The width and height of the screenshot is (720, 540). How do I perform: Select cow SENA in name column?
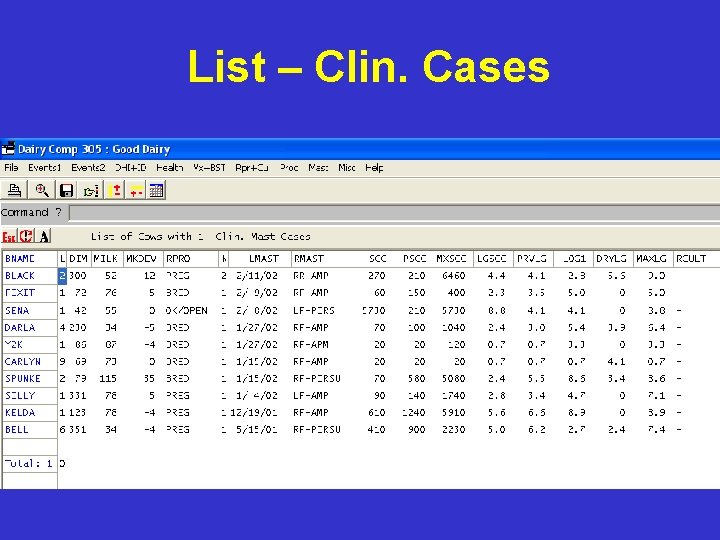click(30, 310)
